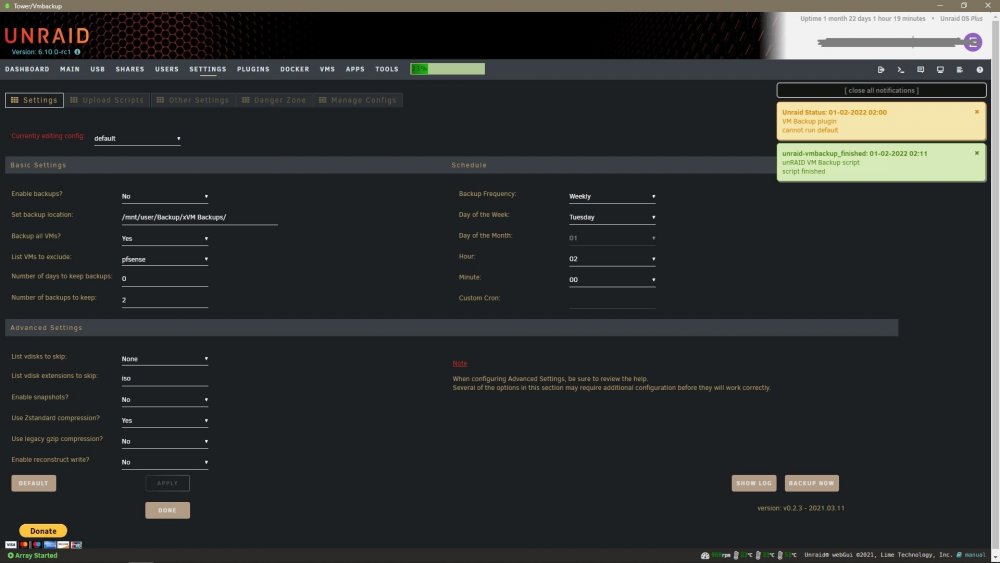Open the Use legacy gzip compression dropdown
The height and width of the screenshot is (563, 1000).
(x=165, y=441)
